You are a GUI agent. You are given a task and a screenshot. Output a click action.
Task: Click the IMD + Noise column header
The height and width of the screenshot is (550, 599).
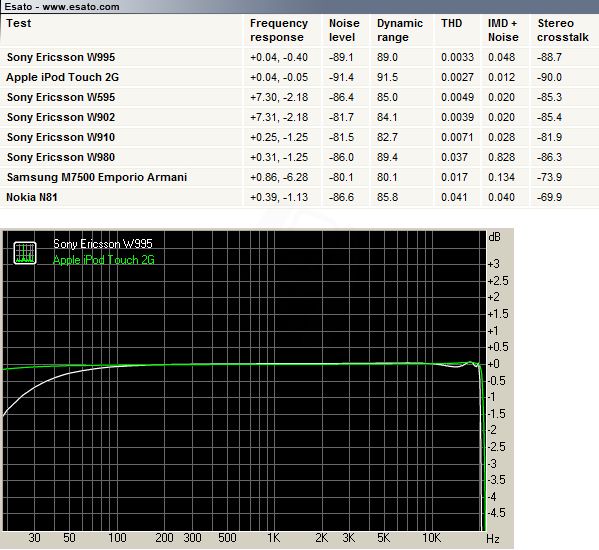pyautogui.click(x=503, y=30)
